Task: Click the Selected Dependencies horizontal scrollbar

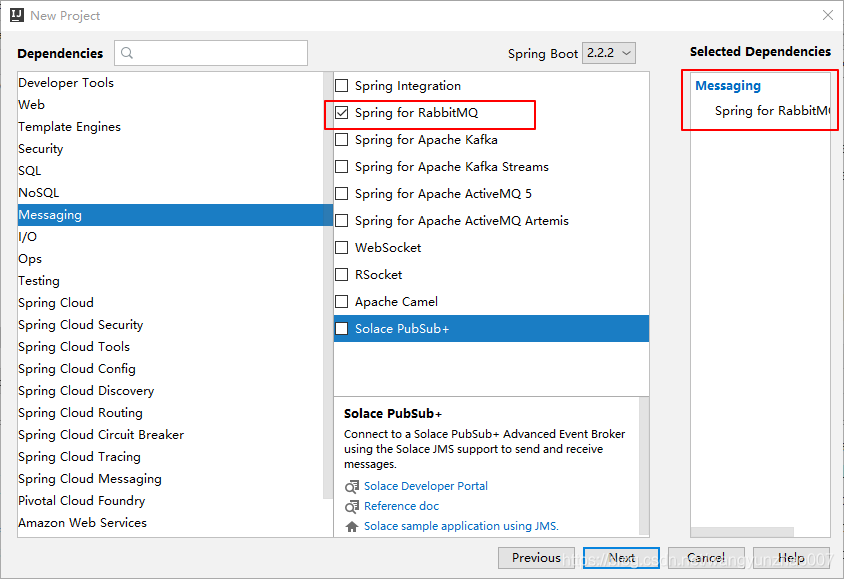Action: 742,532
